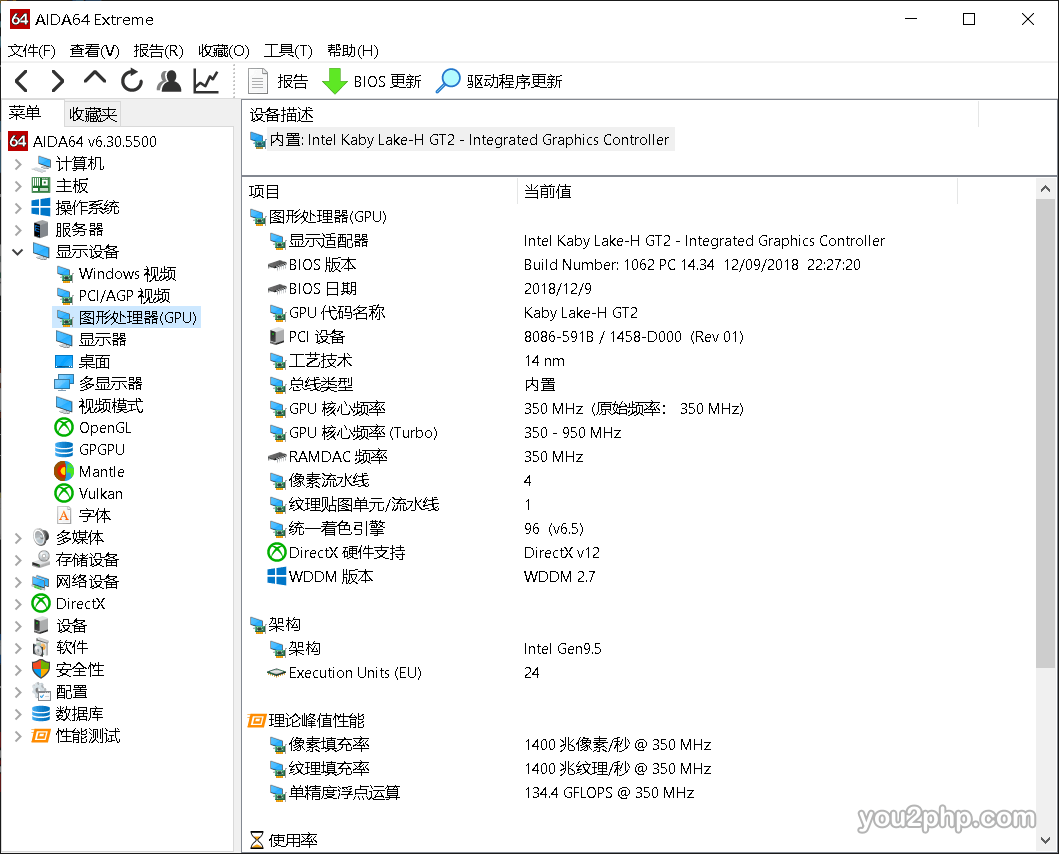Viewport: 1059px width, 854px height.
Task: Select the 设备 tree icon
Action: pos(41,626)
